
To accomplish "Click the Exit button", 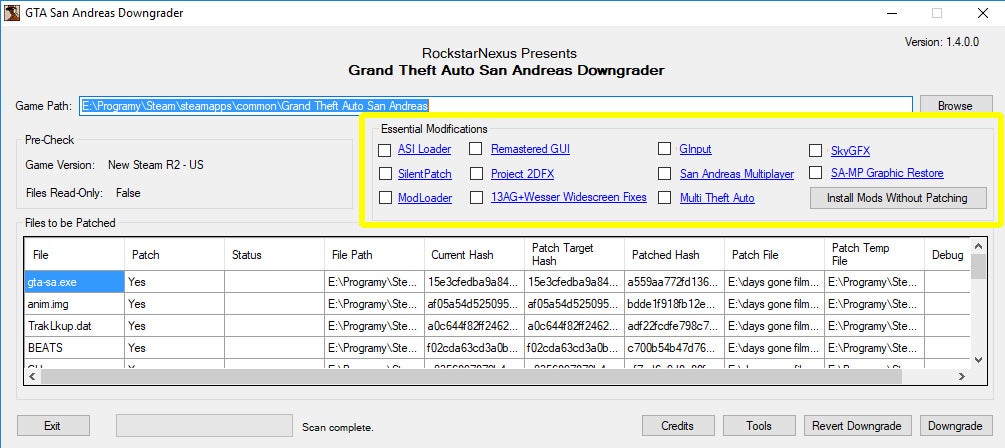I will point(53,426).
